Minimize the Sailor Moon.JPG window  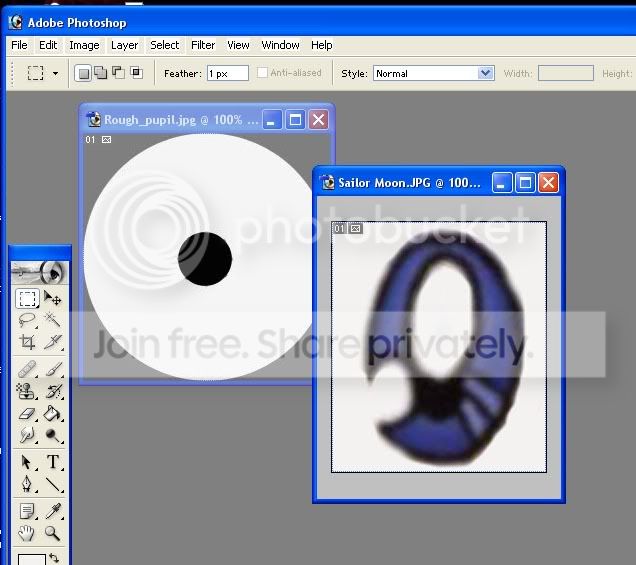click(x=502, y=183)
